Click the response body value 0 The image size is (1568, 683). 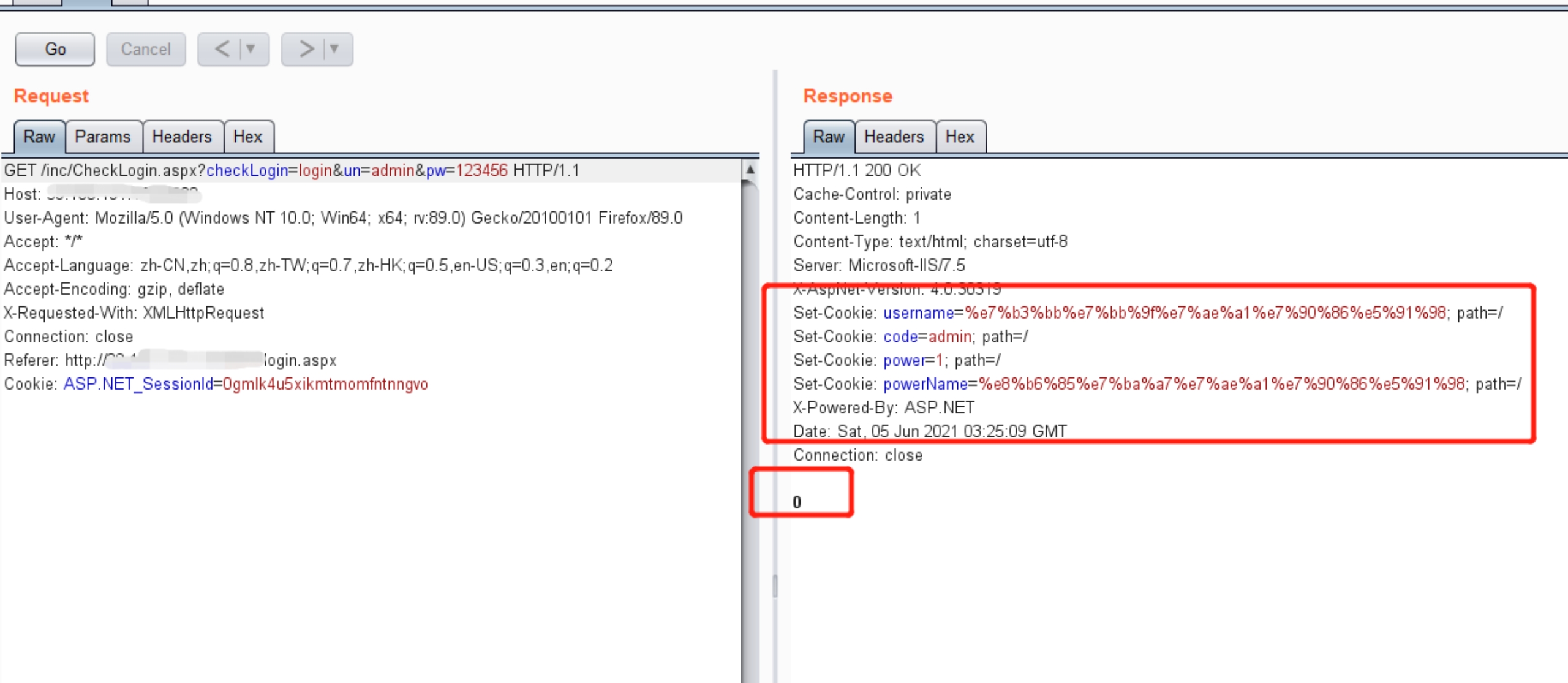coord(797,502)
